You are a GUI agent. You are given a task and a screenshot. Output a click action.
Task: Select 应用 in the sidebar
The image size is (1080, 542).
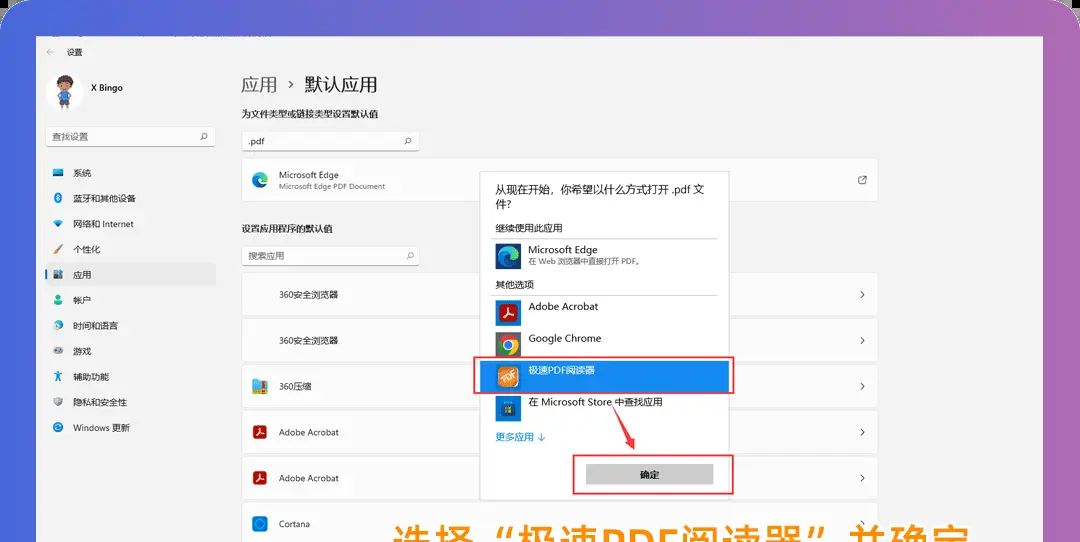tap(131, 275)
